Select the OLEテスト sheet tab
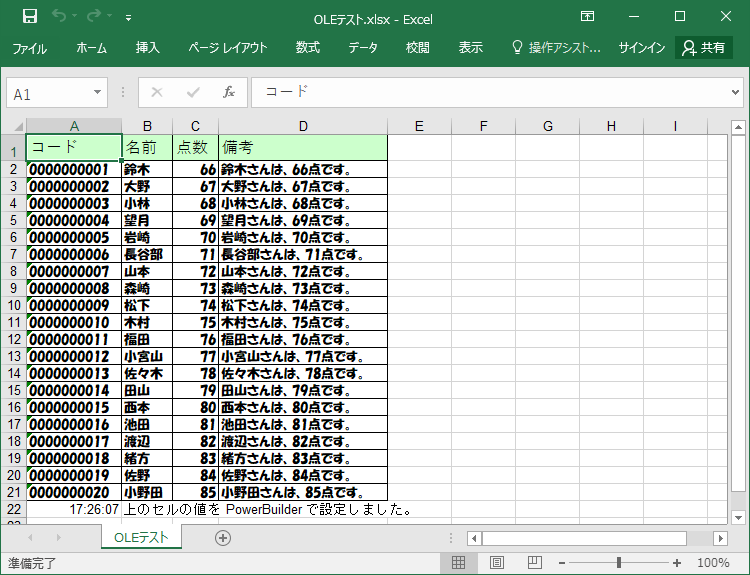The height and width of the screenshot is (575, 750). coord(141,538)
